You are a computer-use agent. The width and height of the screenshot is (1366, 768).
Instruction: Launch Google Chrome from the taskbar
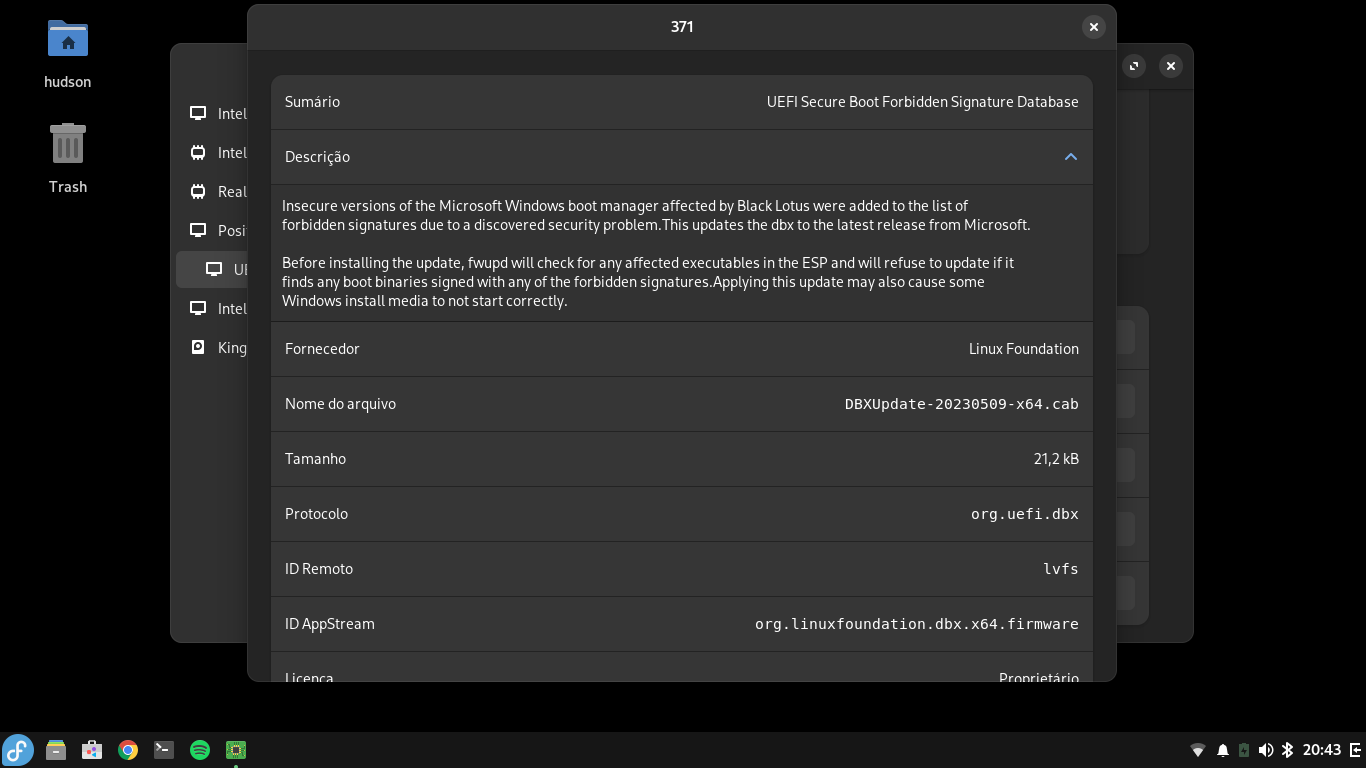click(128, 750)
